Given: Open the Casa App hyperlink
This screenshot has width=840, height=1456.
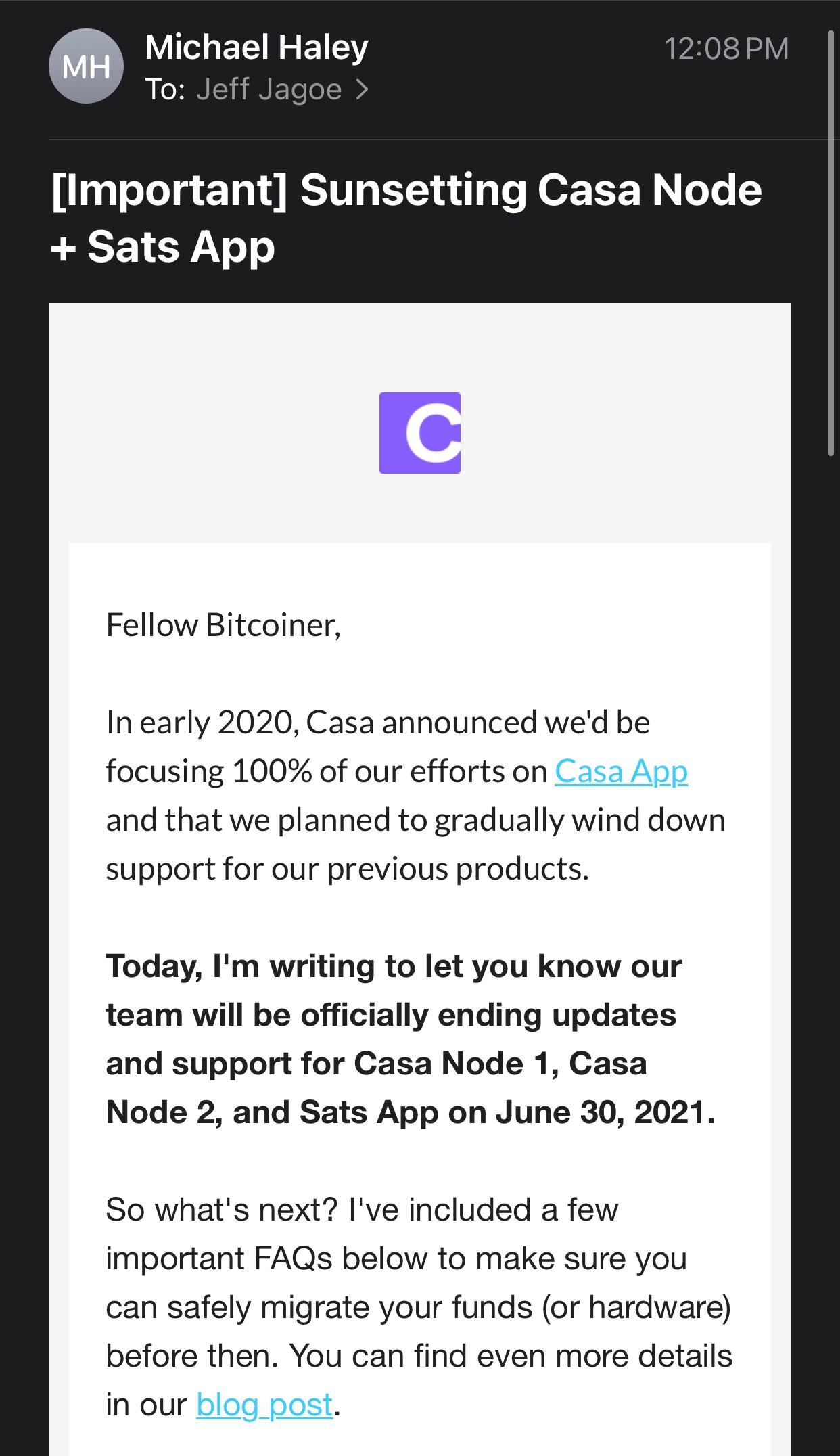Looking at the screenshot, I should pyautogui.click(x=621, y=771).
